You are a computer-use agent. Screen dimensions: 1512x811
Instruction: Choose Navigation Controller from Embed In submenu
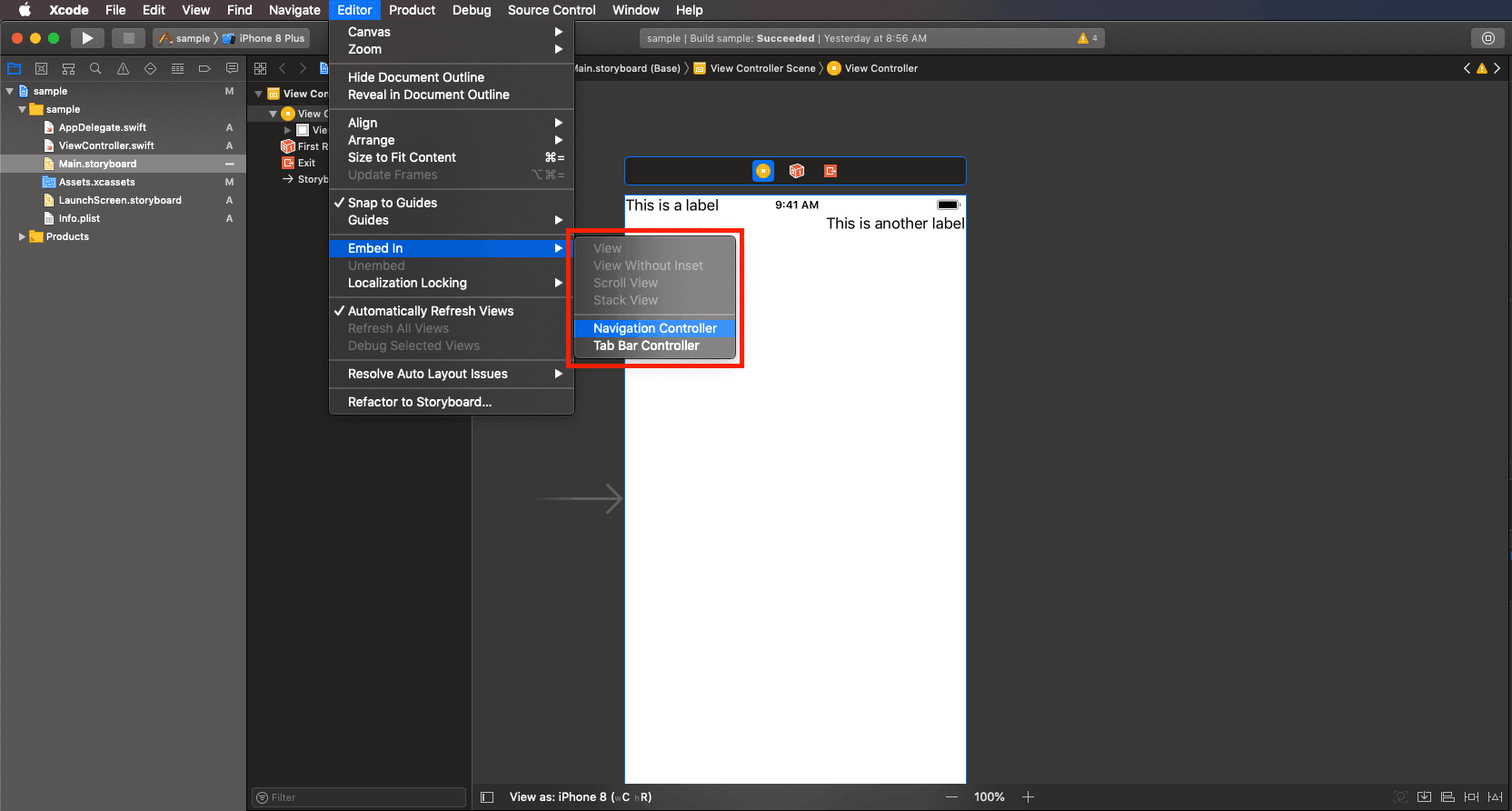tap(654, 328)
